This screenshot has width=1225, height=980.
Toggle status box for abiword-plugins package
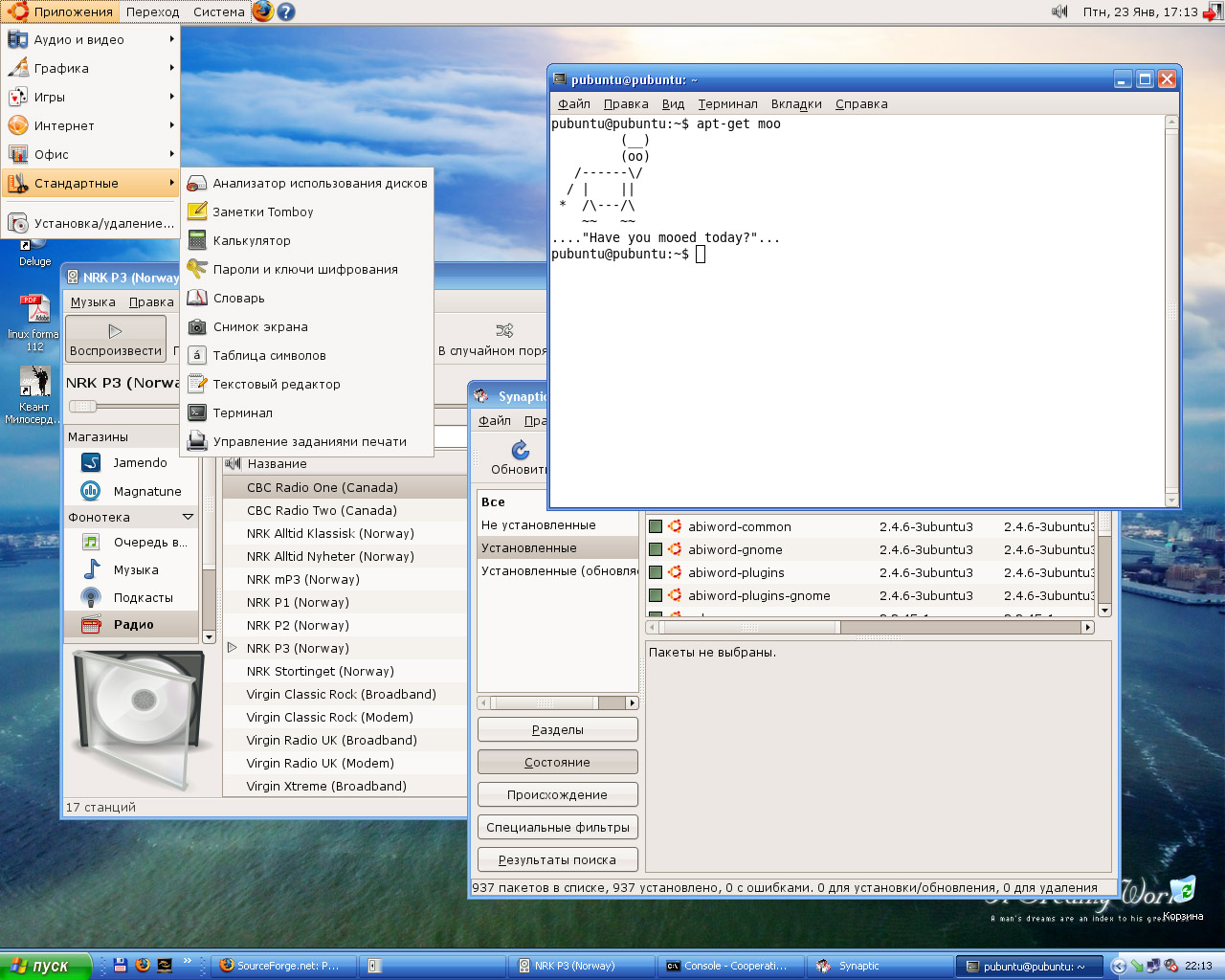pos(656,572)
